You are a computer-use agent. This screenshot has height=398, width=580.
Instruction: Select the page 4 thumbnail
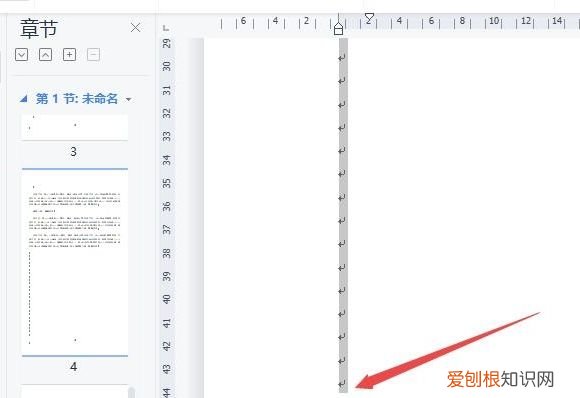pos(75,262)
